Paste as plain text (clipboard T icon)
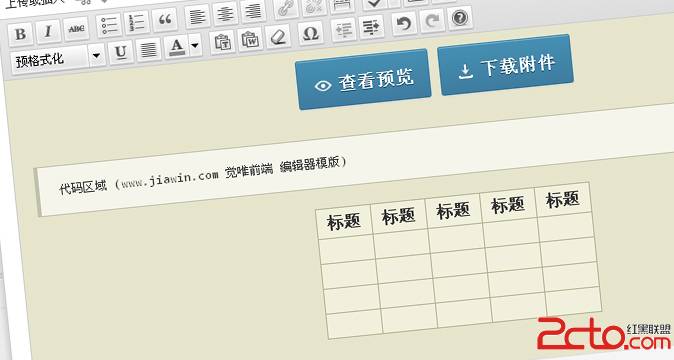Screen dimensions: 674x360 (x=222, y=42)
